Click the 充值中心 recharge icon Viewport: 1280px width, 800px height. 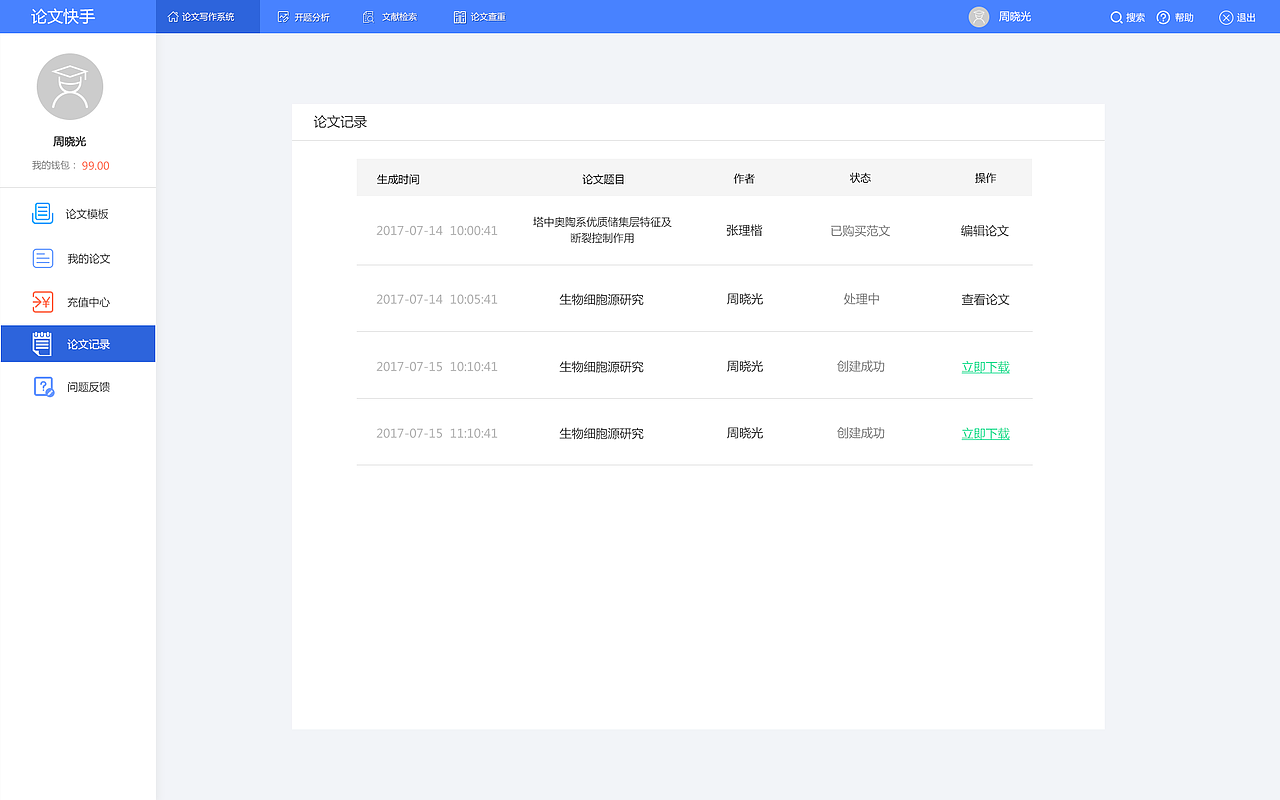point(42,301)
